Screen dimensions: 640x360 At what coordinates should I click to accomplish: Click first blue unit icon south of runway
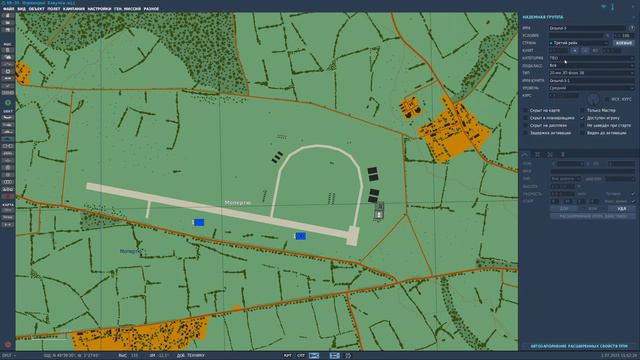point(198,222)
